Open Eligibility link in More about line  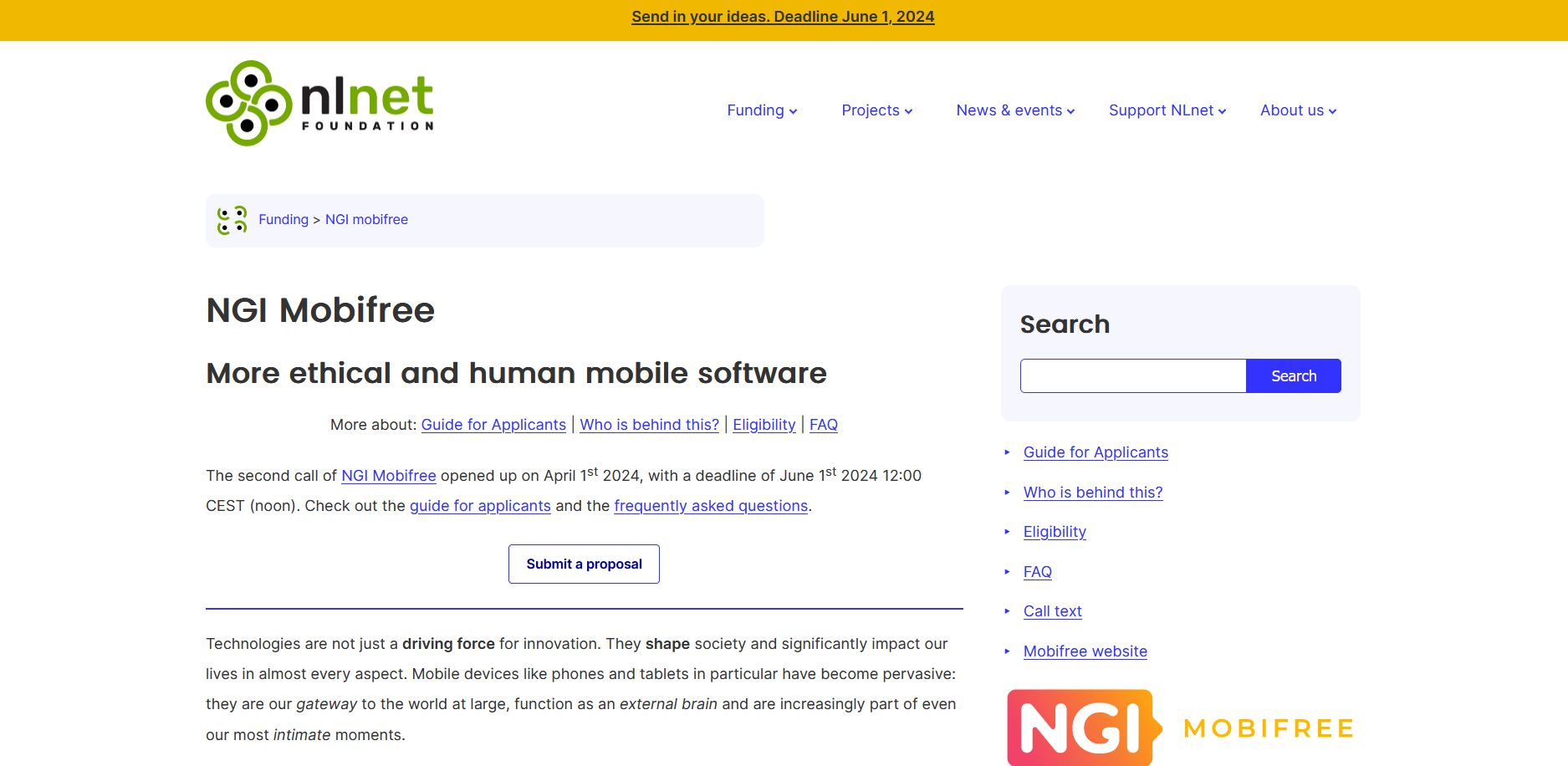764,425
